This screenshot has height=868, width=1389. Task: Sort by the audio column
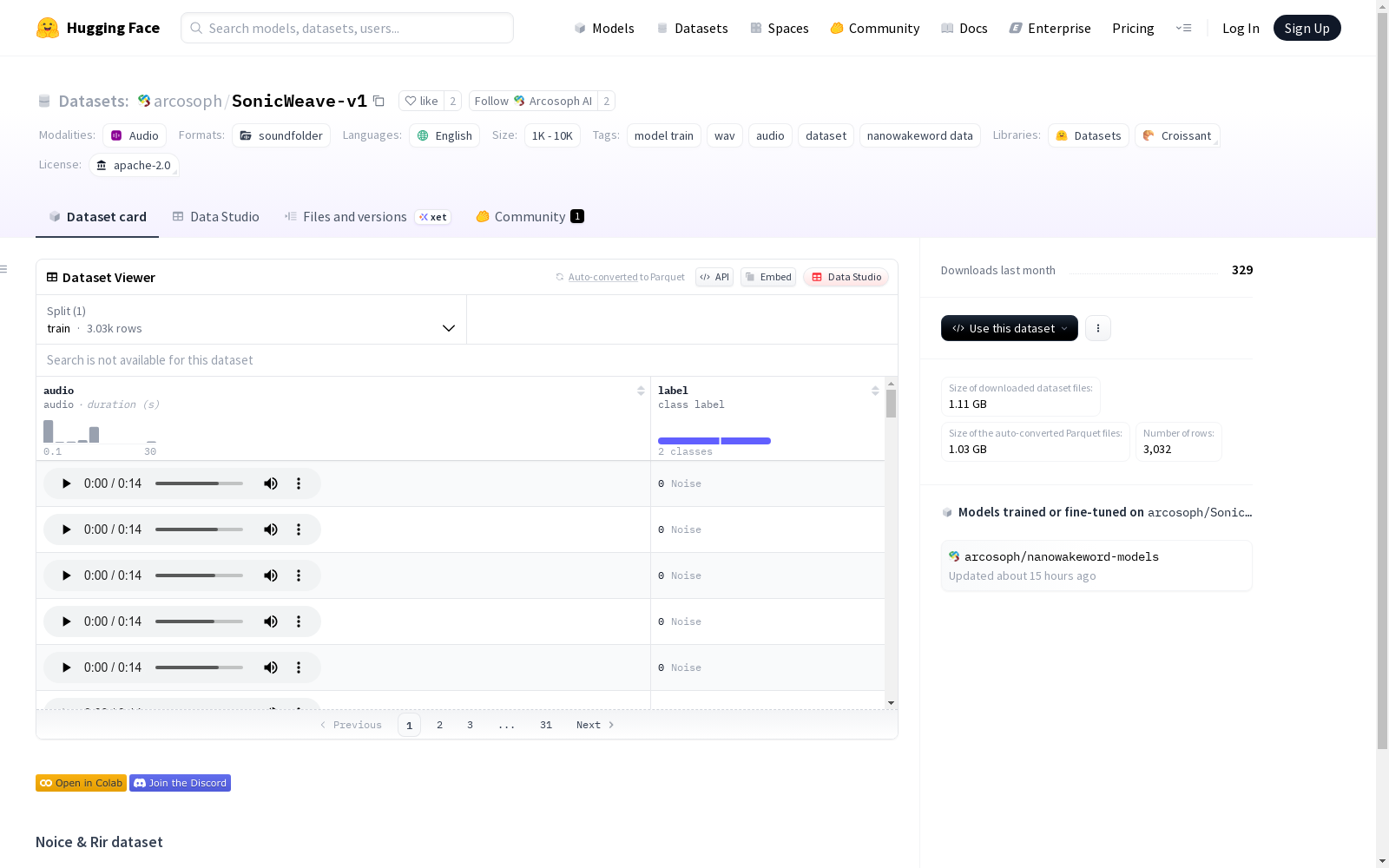[641, 391]
